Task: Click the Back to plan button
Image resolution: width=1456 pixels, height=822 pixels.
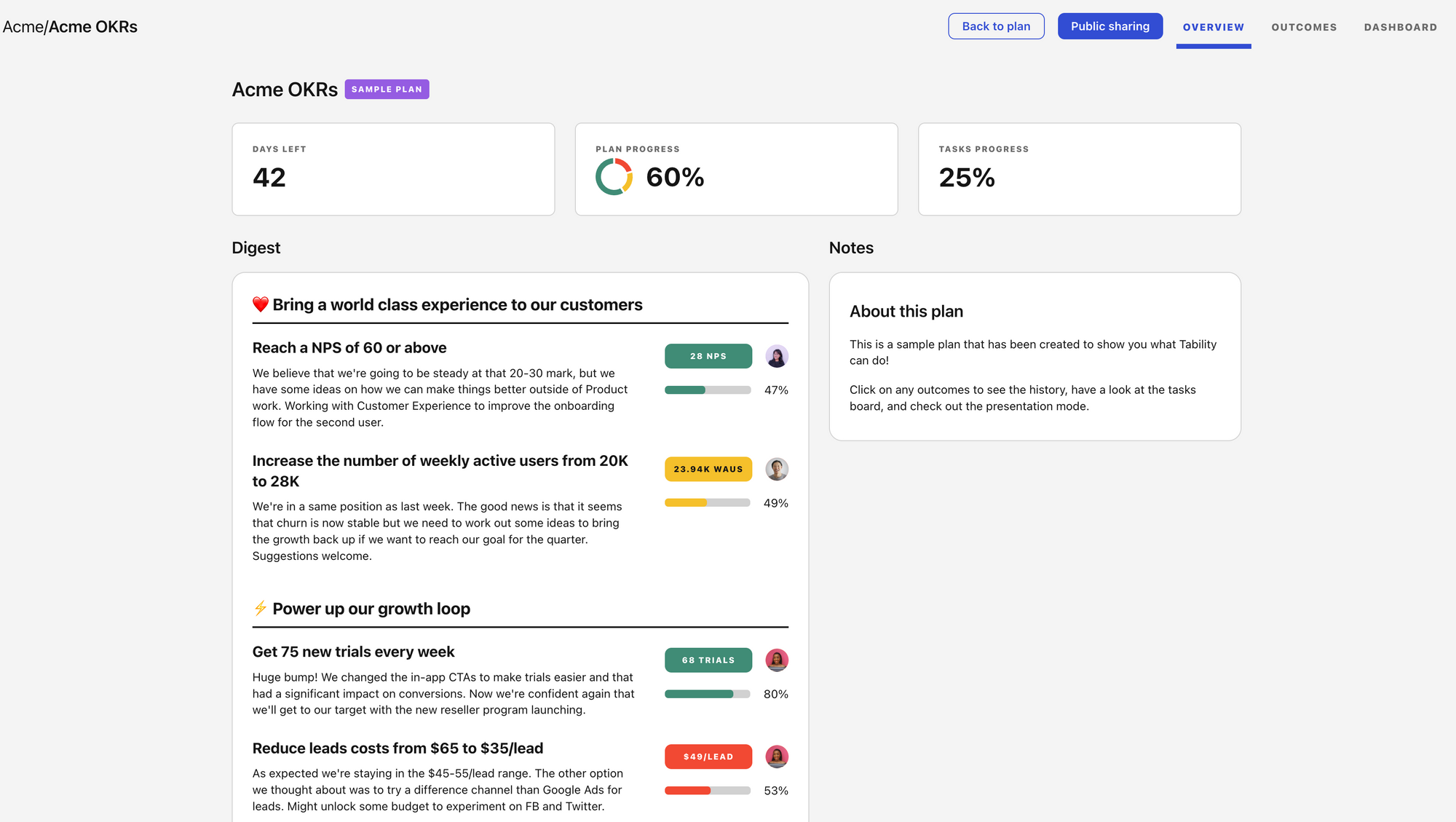Action: click(996, 26)
